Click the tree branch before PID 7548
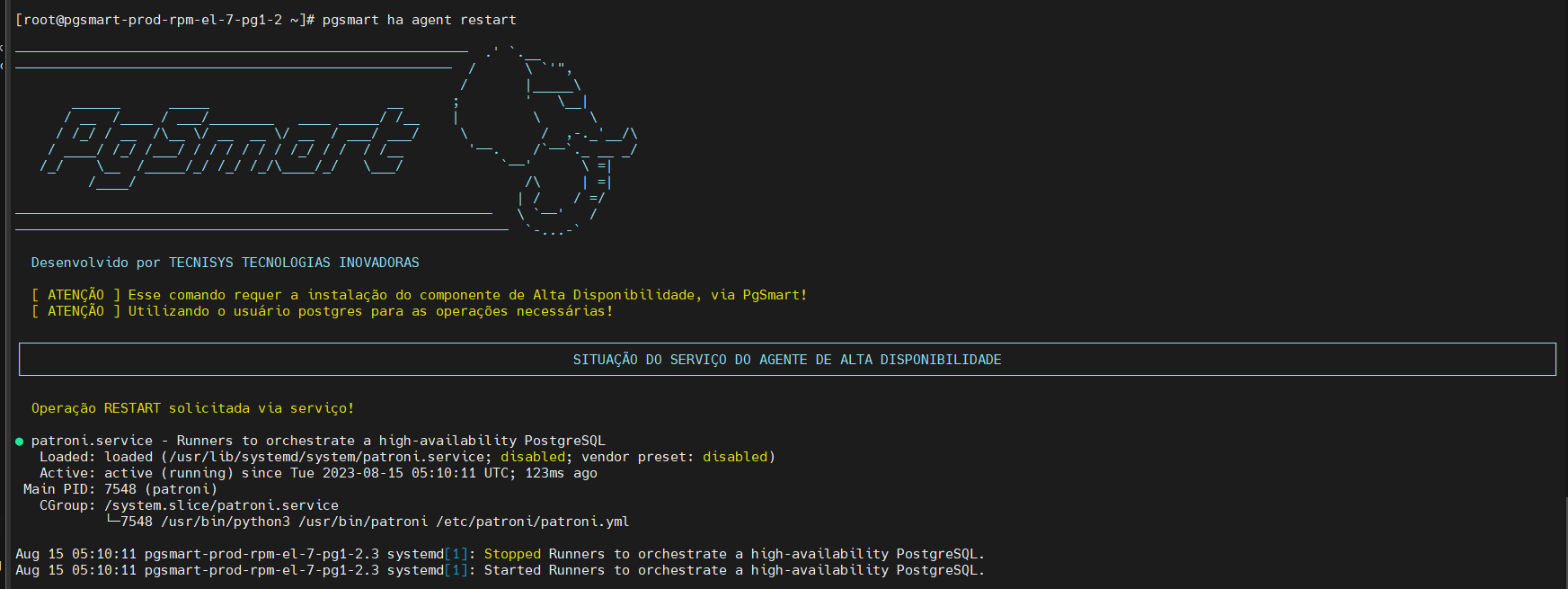Image resolution: width=1568 pixels, height=589 pixels. 112,522
